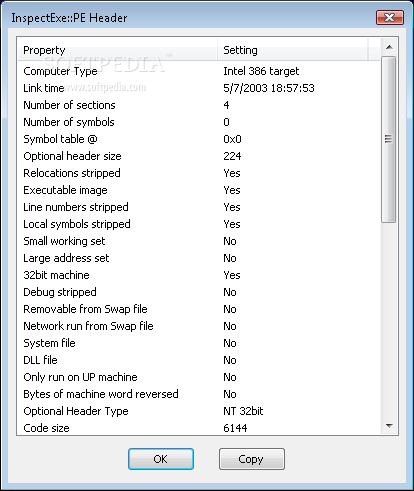Select the Optional Header Type row
The height and width of the screenshot is (491, 414).
point(199,411)
